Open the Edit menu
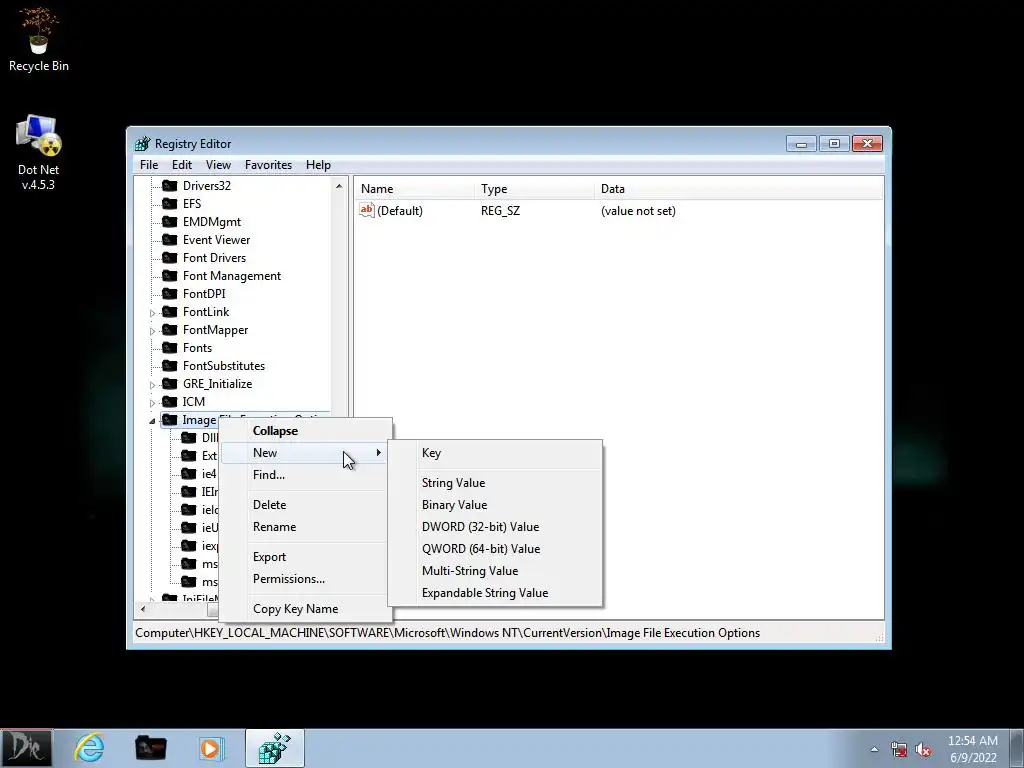 tap(182, 165)
